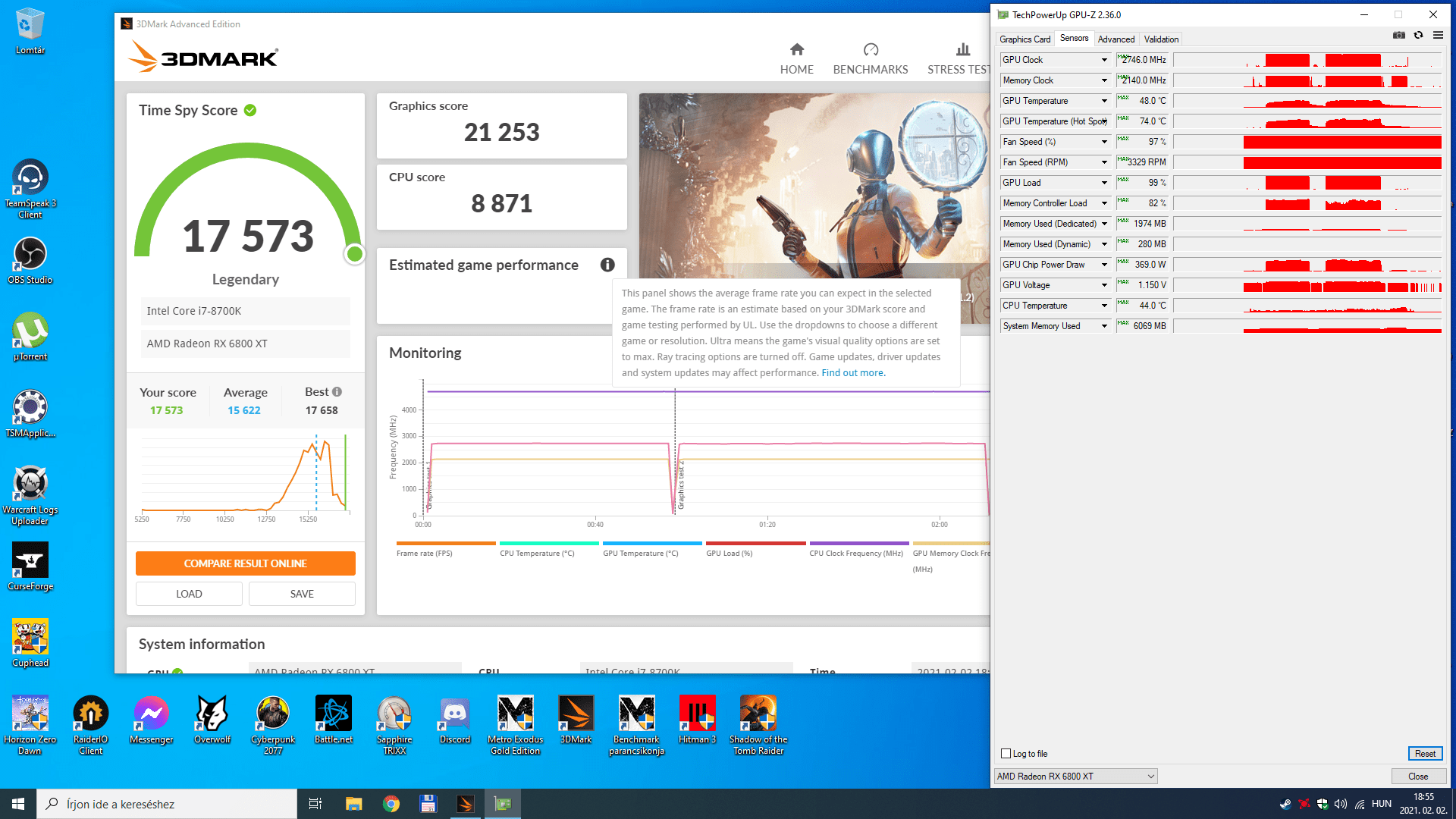
Task: Open Horizon Zero Dawn desktop shortcut
Action: coord(30,725)
